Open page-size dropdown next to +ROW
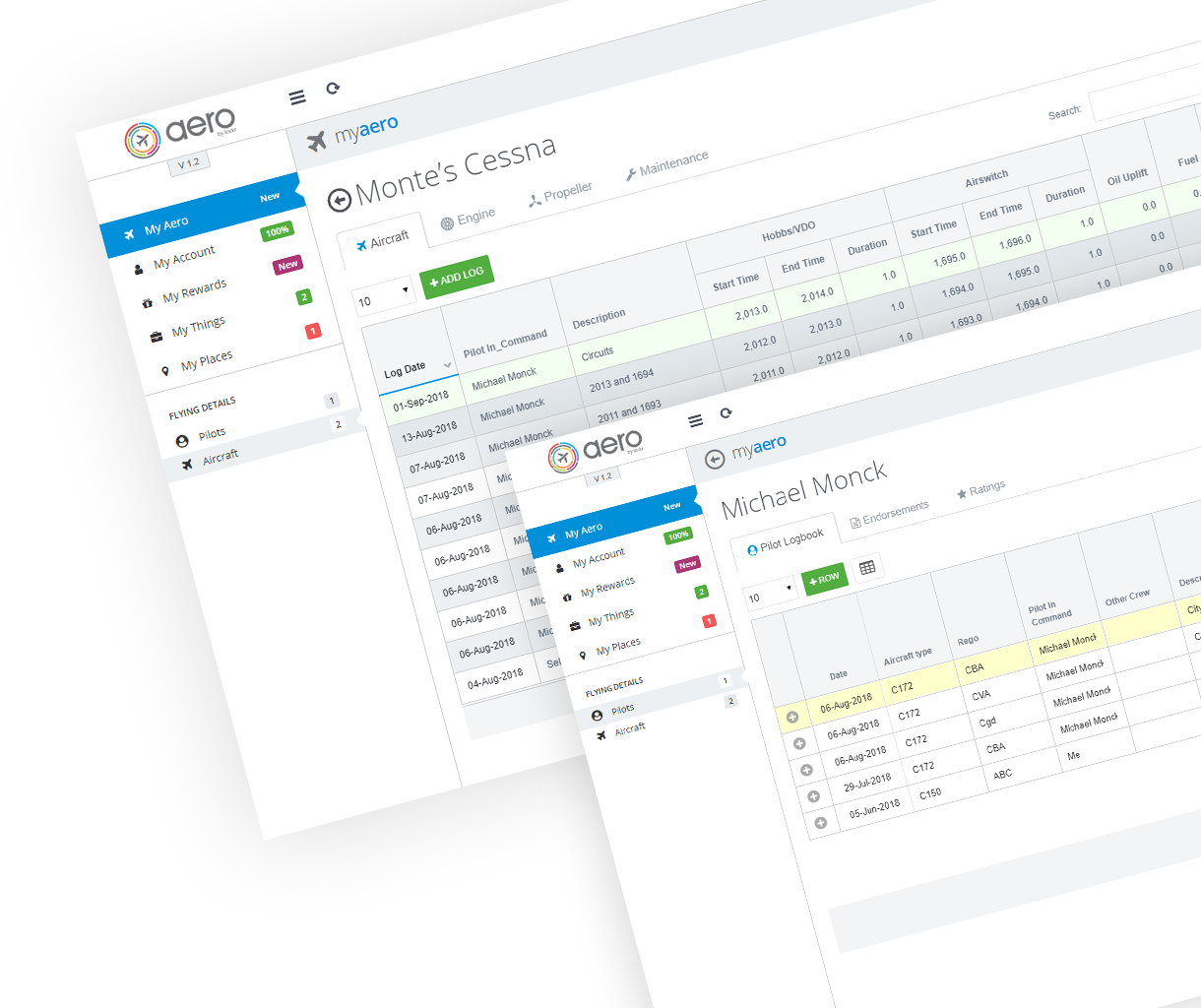The width and height of the screenshot is (1201, 1008). tap(771, 595)
